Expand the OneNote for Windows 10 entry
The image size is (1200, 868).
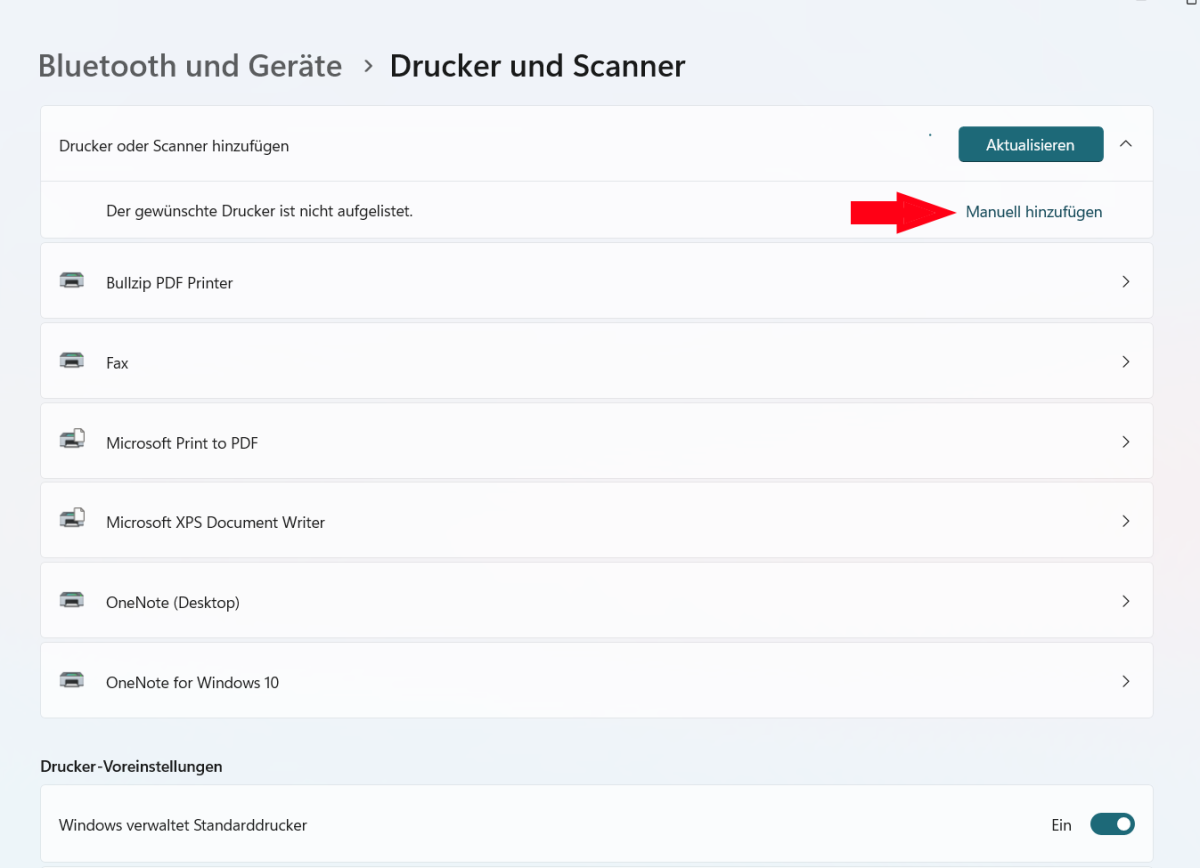[x=1125, y=680]
